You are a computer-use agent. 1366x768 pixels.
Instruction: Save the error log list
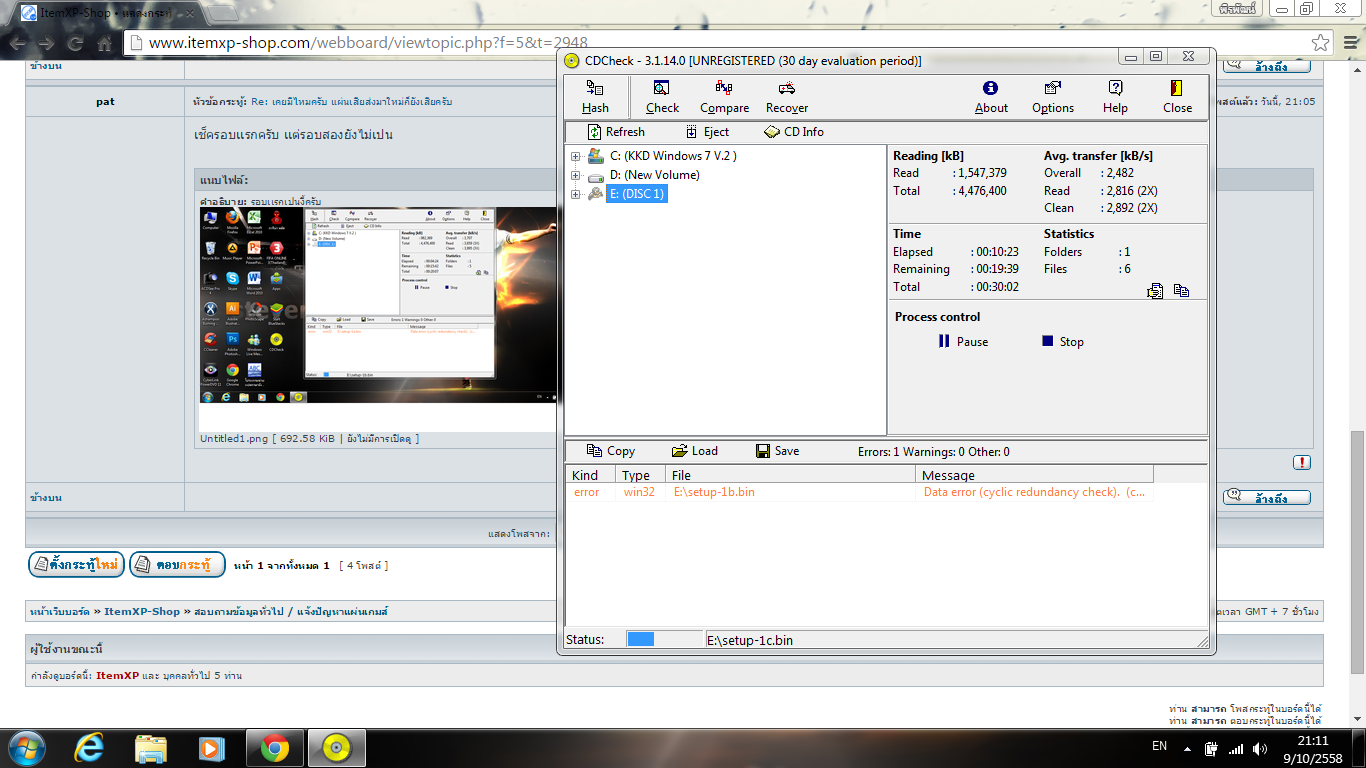[x=777, y=451]
